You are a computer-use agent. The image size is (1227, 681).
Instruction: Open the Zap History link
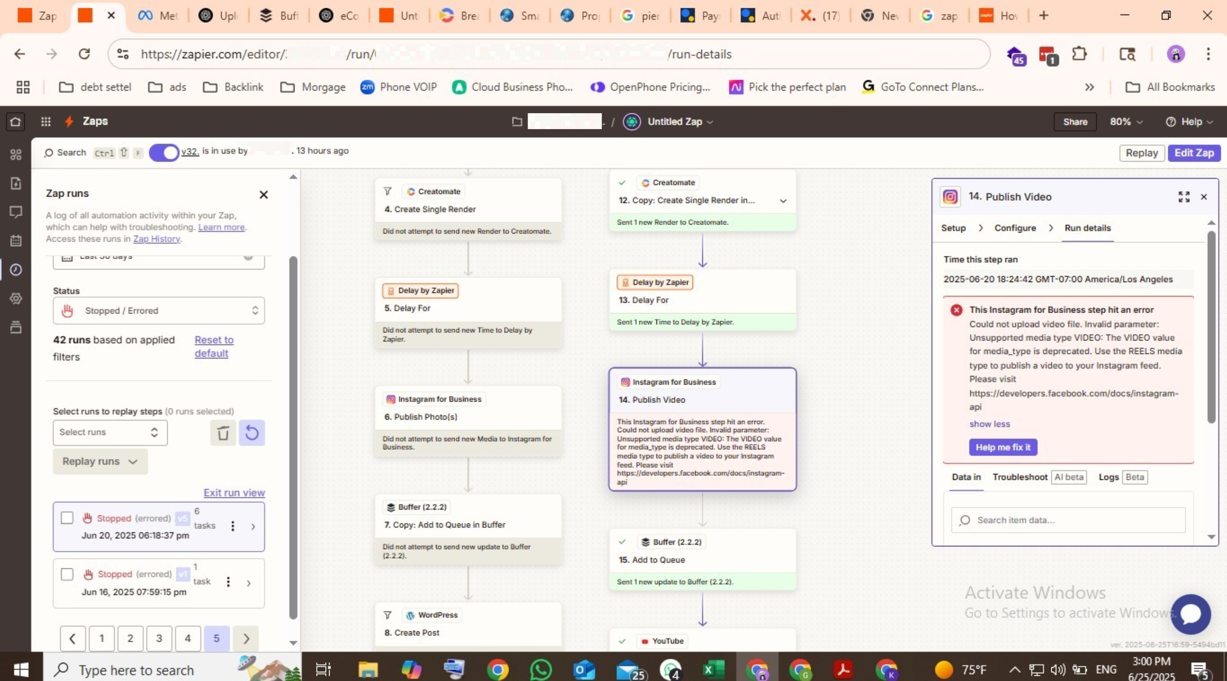click(156, 239)
